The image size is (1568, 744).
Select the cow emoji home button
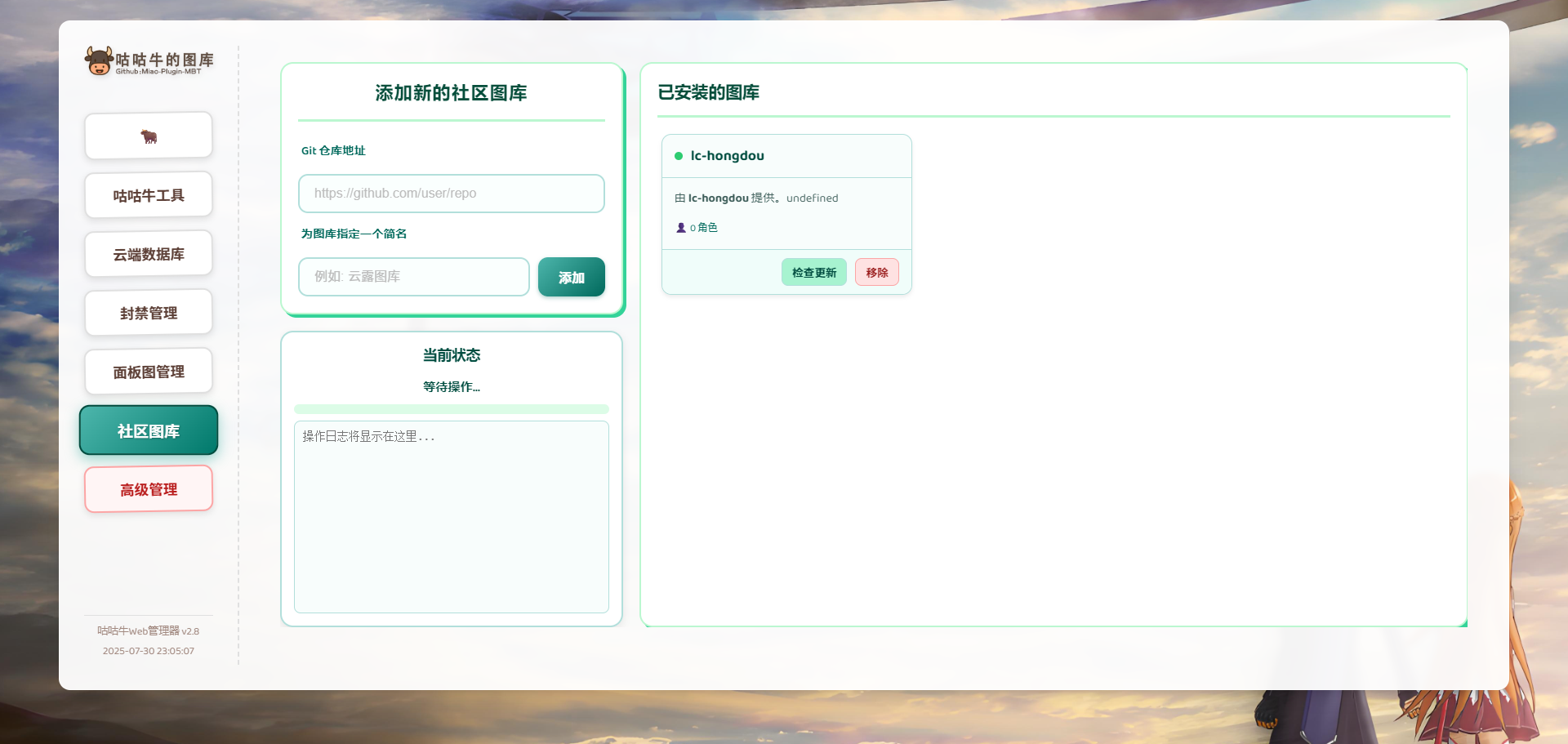pos(148,135)
